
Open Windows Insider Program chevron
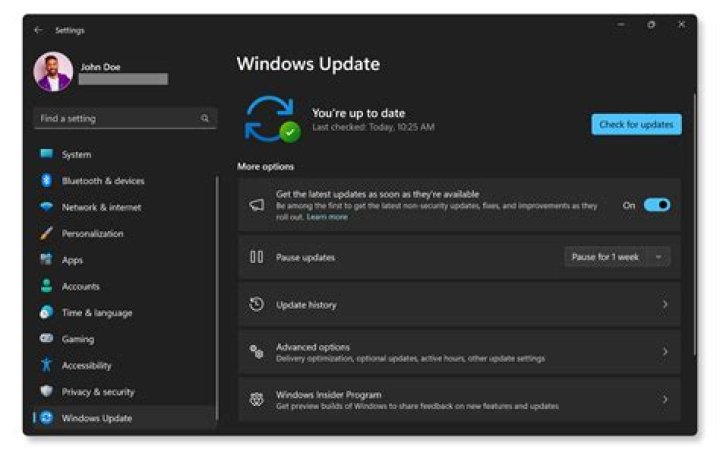[x=665, y=399]
